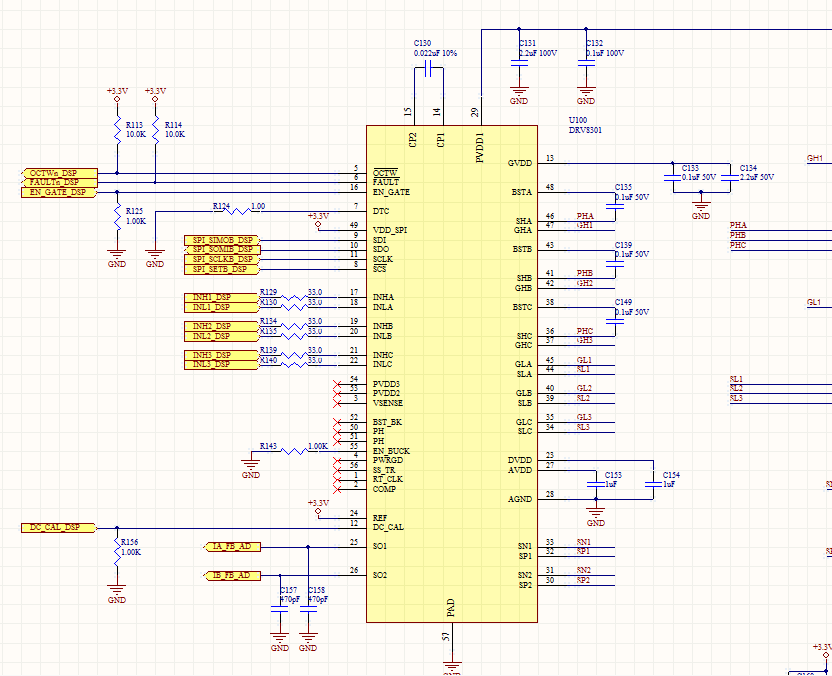Click the U100 designator text
The height and width of the screenshot is (676, 832).
point(578,120)
